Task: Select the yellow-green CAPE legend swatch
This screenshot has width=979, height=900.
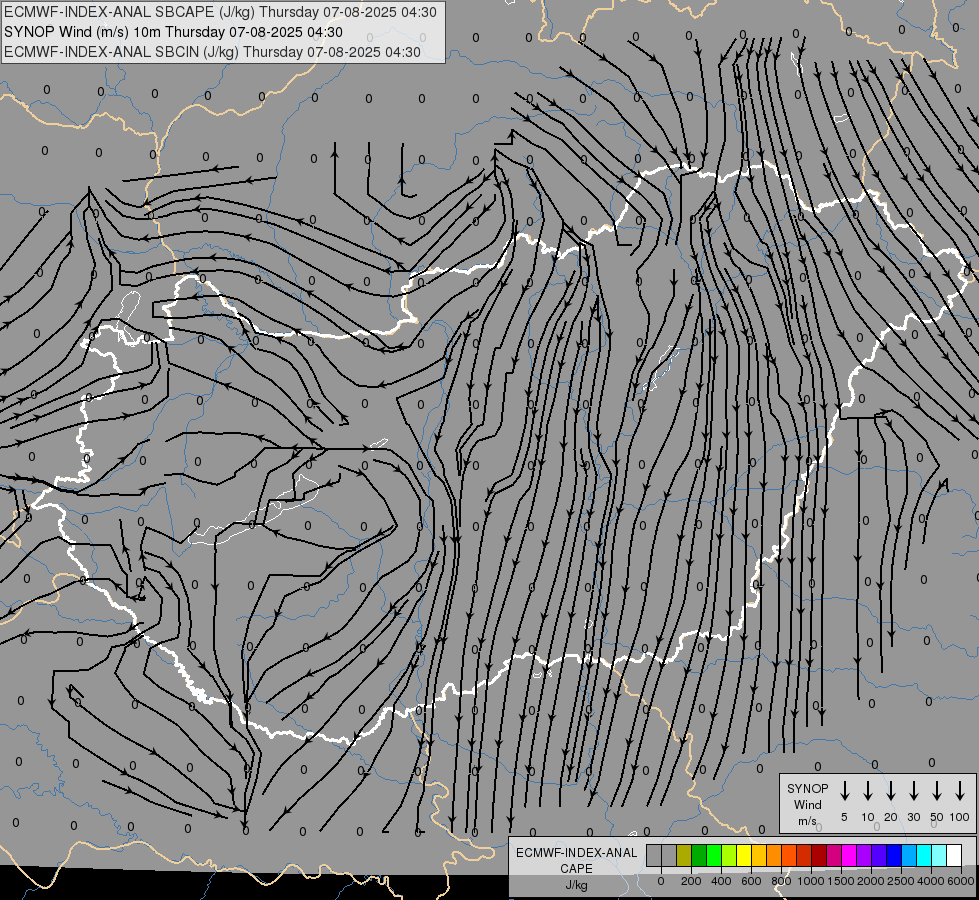Action: [729, 855]
